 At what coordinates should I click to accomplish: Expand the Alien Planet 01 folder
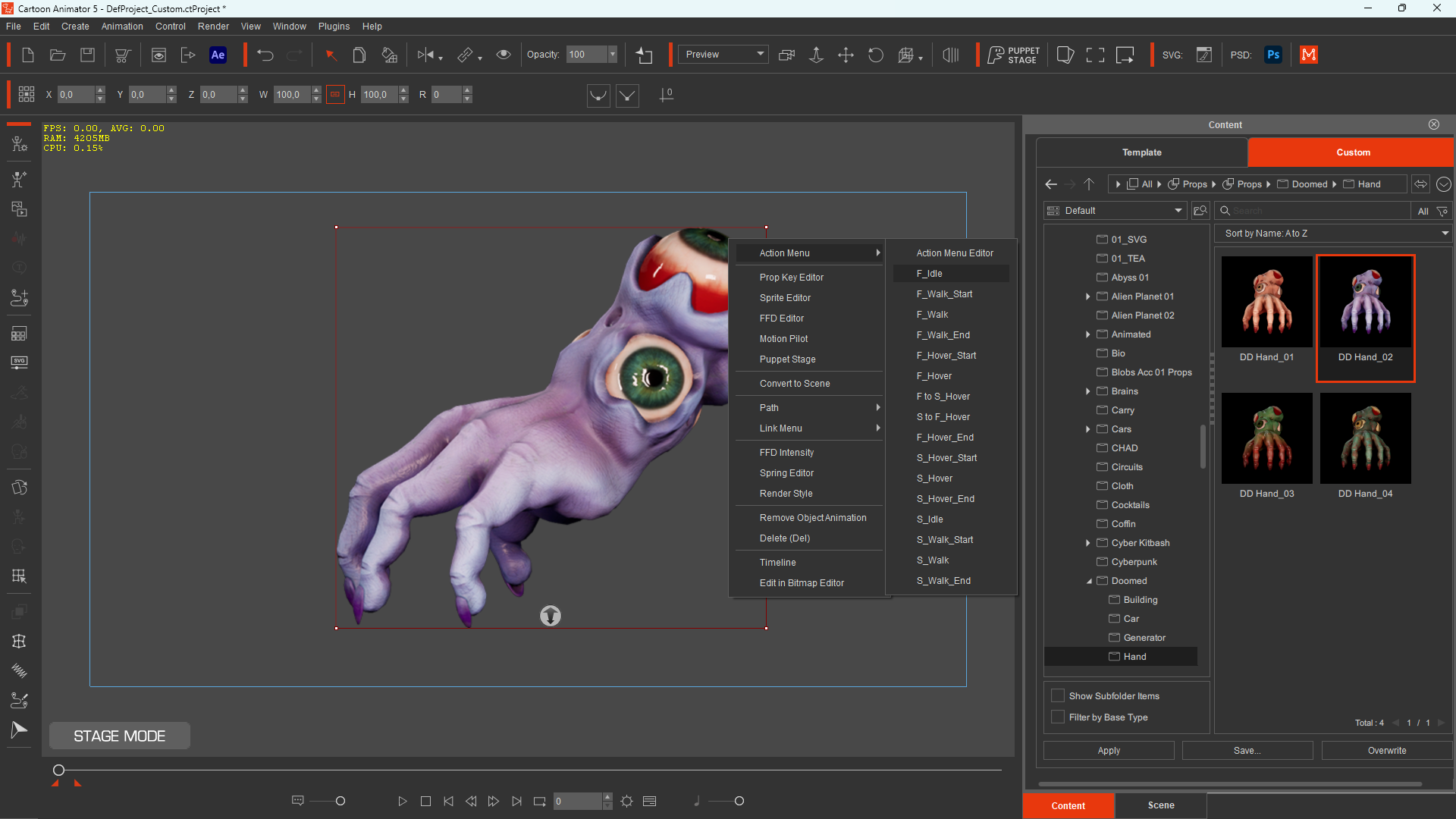click(x=1088, y=297)
